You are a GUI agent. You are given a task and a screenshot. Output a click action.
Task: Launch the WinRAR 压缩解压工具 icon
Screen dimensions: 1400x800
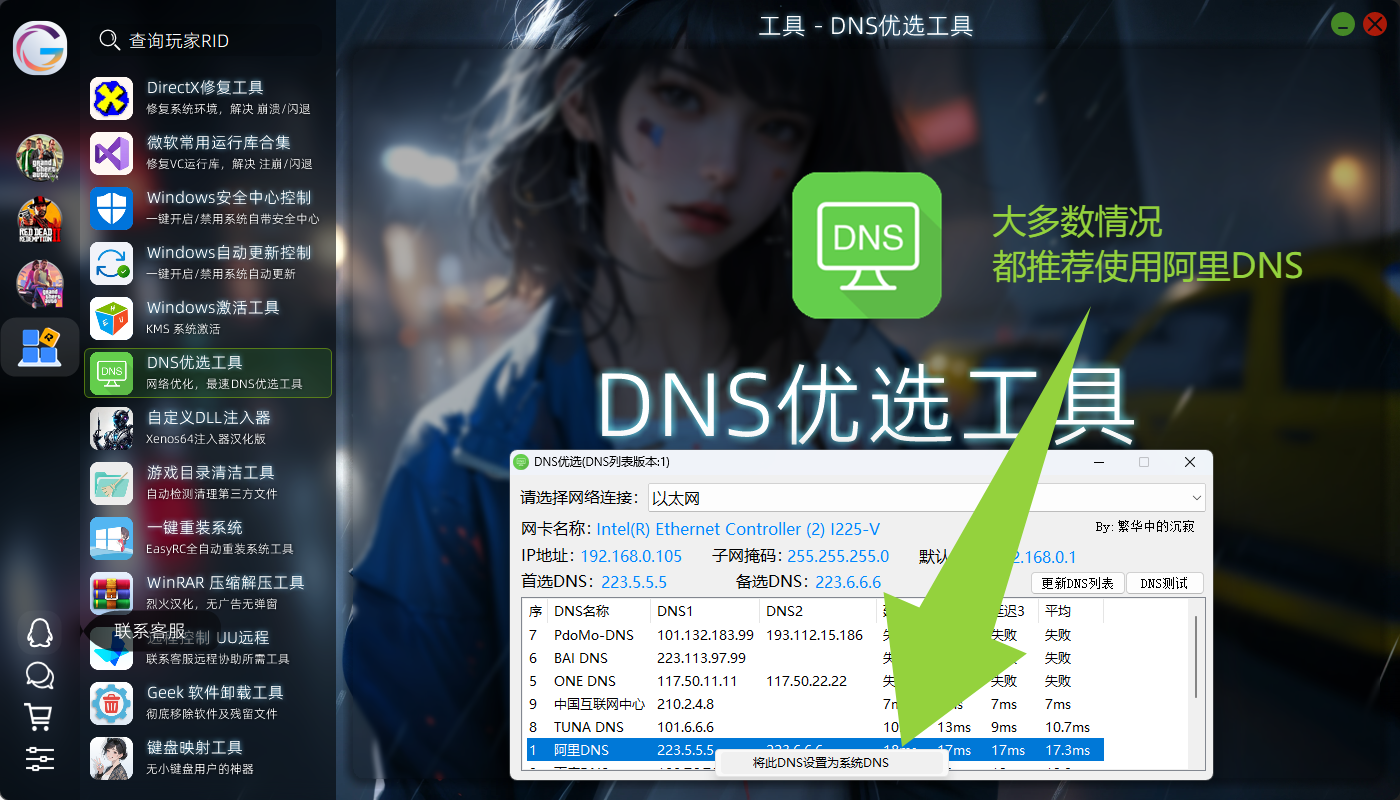(x=112, y=593)
